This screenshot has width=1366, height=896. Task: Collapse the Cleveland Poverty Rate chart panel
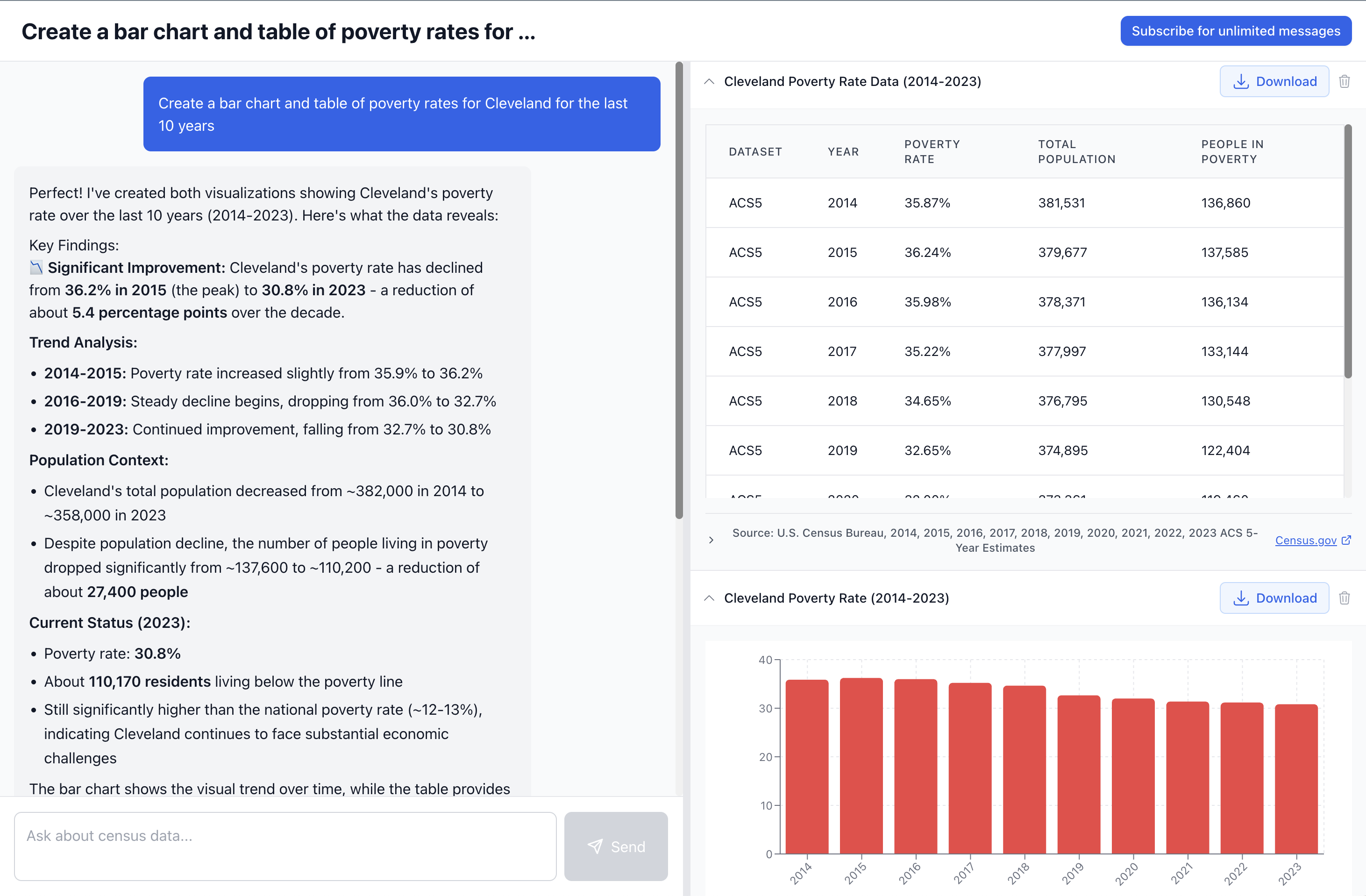710,597
